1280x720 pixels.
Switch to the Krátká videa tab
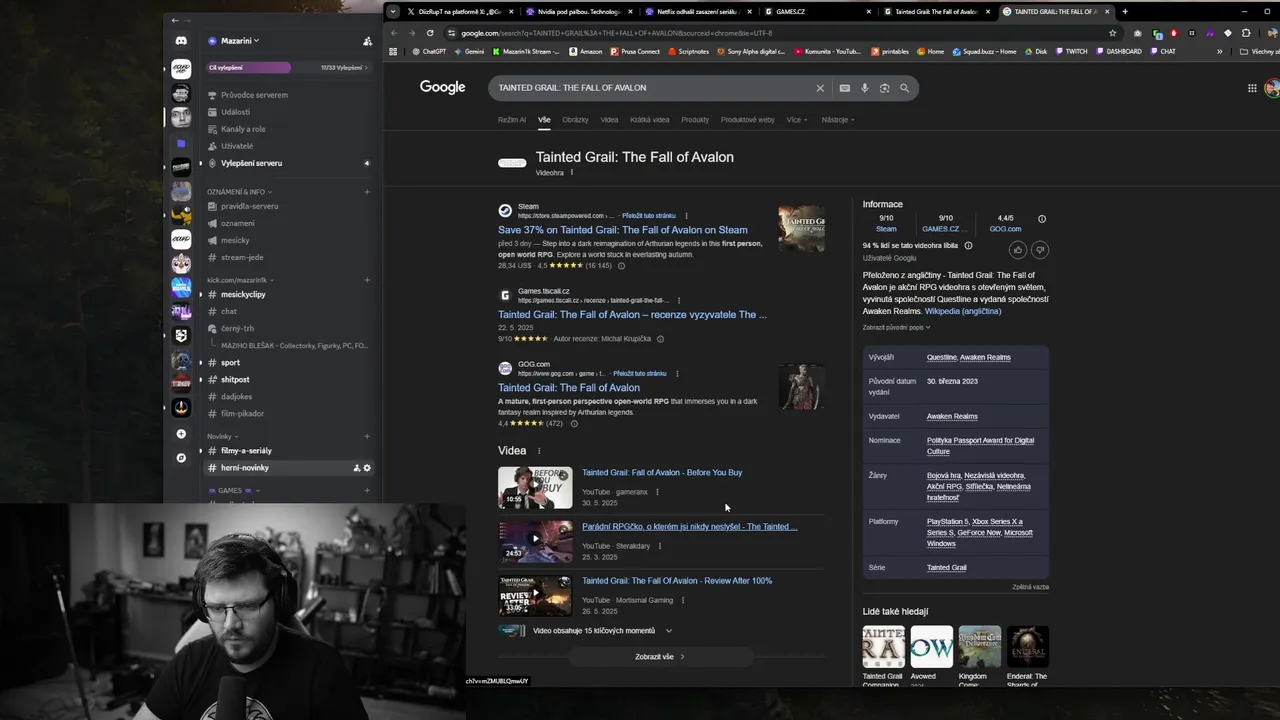pyautogui.click(x=650, y=120)
